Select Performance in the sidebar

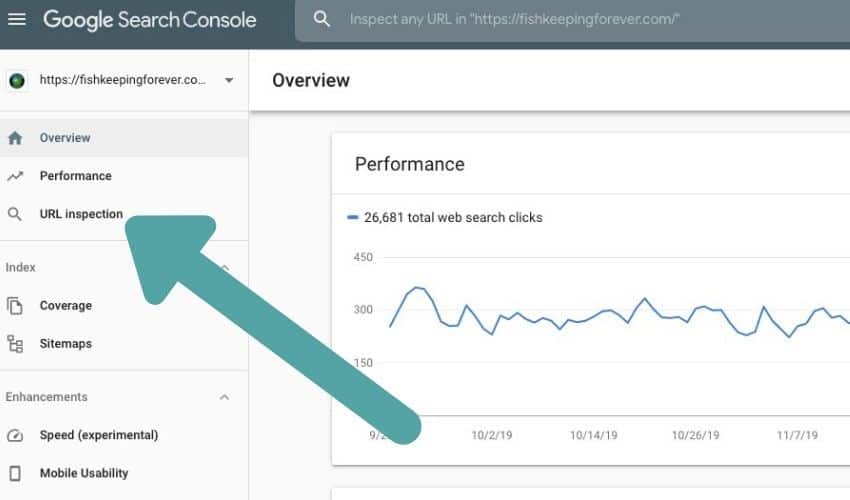(124, 176)
